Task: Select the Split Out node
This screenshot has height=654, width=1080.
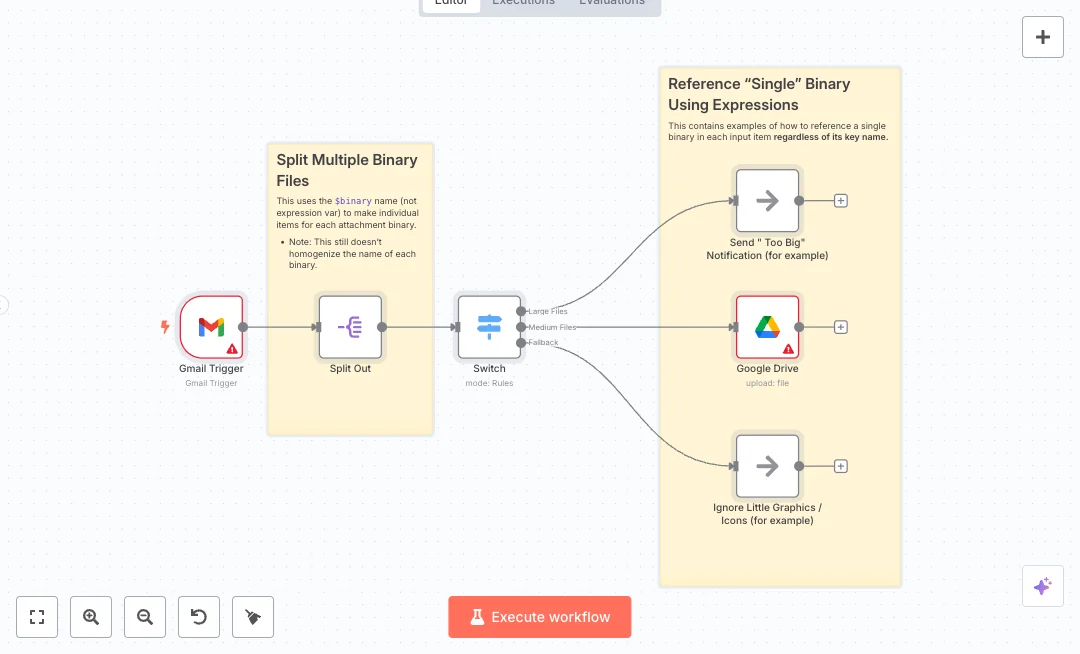Action: (x=350, y=327)
